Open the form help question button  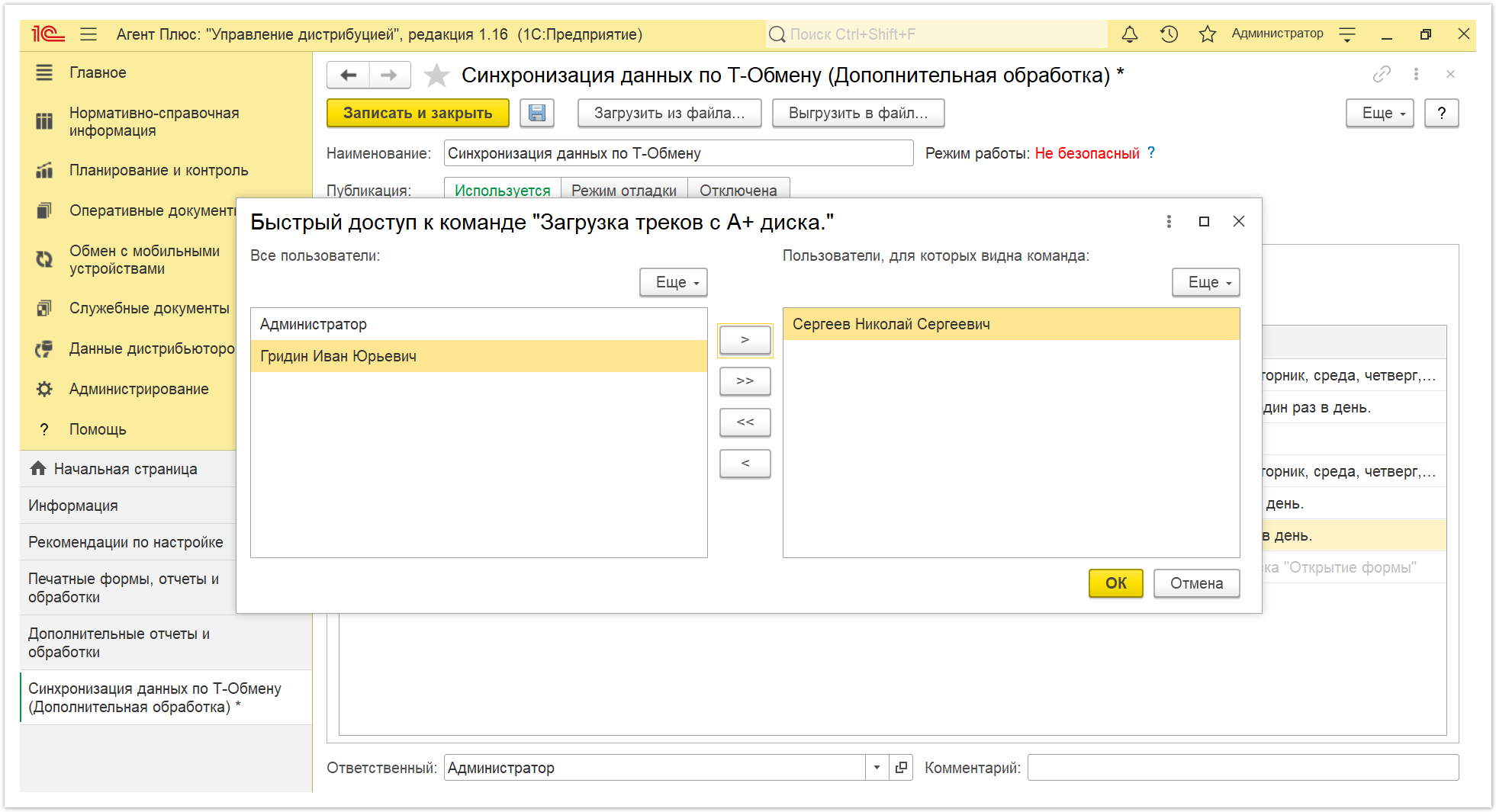click(x=1441, y=113)
